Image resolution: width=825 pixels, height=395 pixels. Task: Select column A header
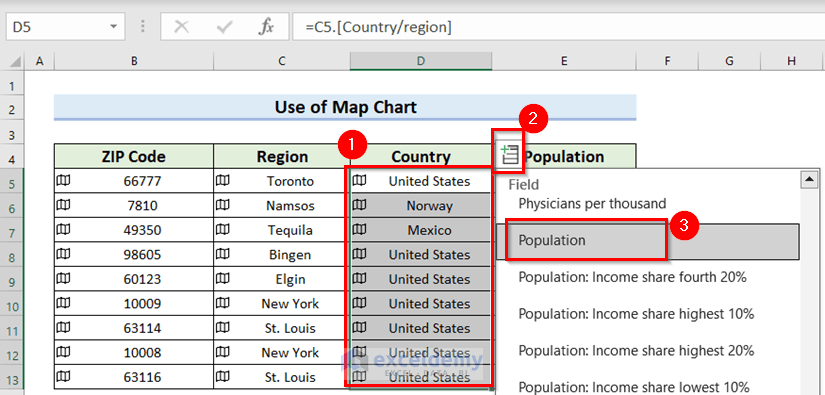click(x=39, y=62)
